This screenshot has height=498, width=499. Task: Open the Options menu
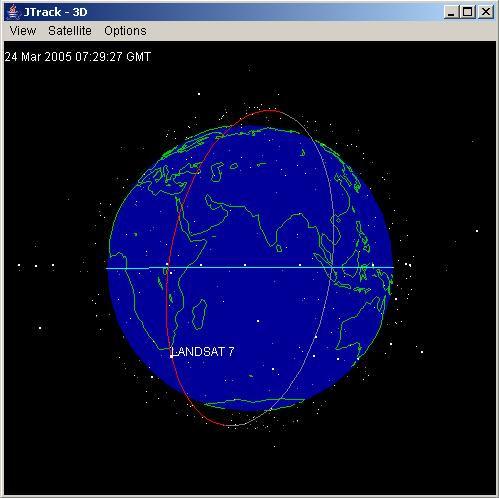click(125, 31)
